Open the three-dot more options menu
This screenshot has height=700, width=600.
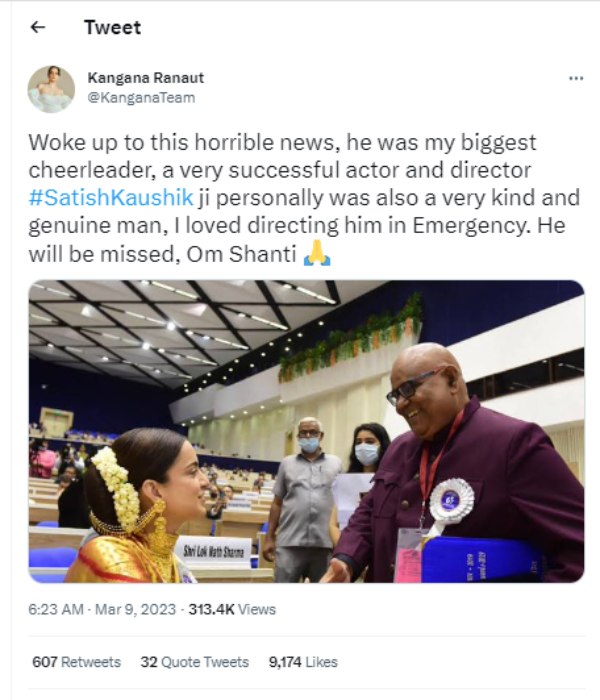(575, 78)
